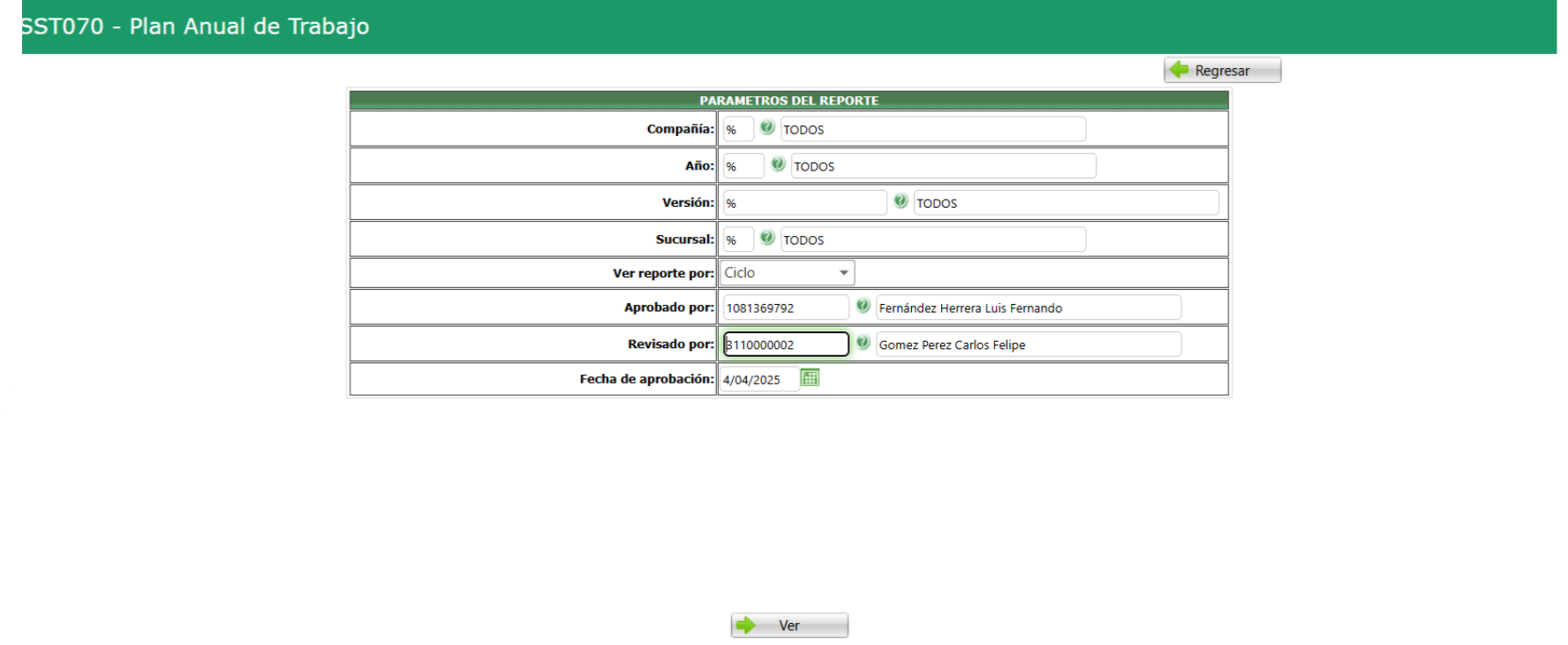Open the Compañía lookup help icon
The width and height of the screenshot is (1568, 645).
(x=767, y=127)
